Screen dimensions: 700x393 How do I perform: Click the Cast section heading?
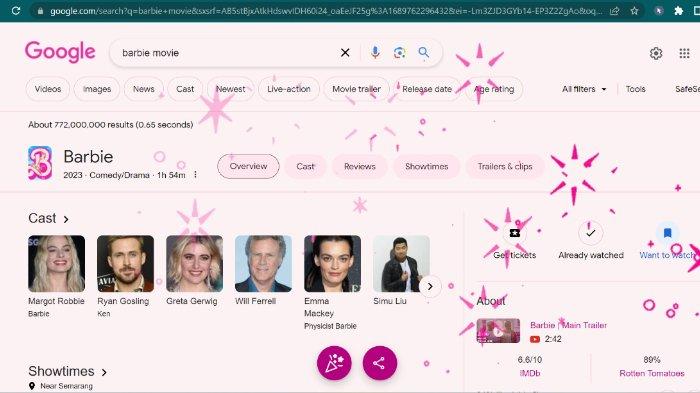42,218
